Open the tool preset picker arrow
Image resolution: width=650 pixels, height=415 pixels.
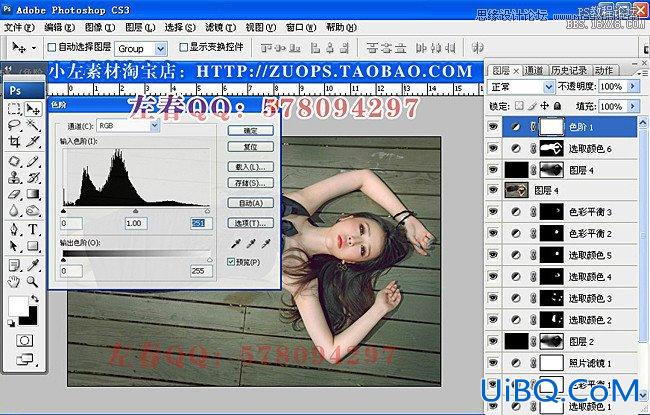coord(34,48)
